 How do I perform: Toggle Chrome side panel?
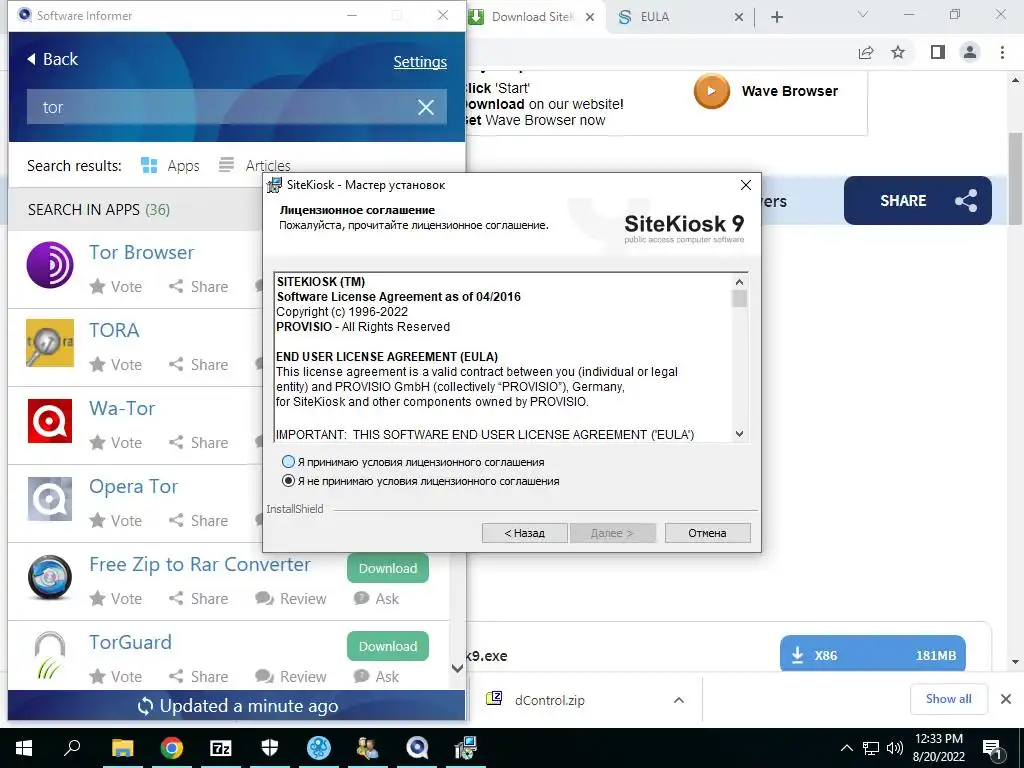pyautogui.click(x=938, y=52)
